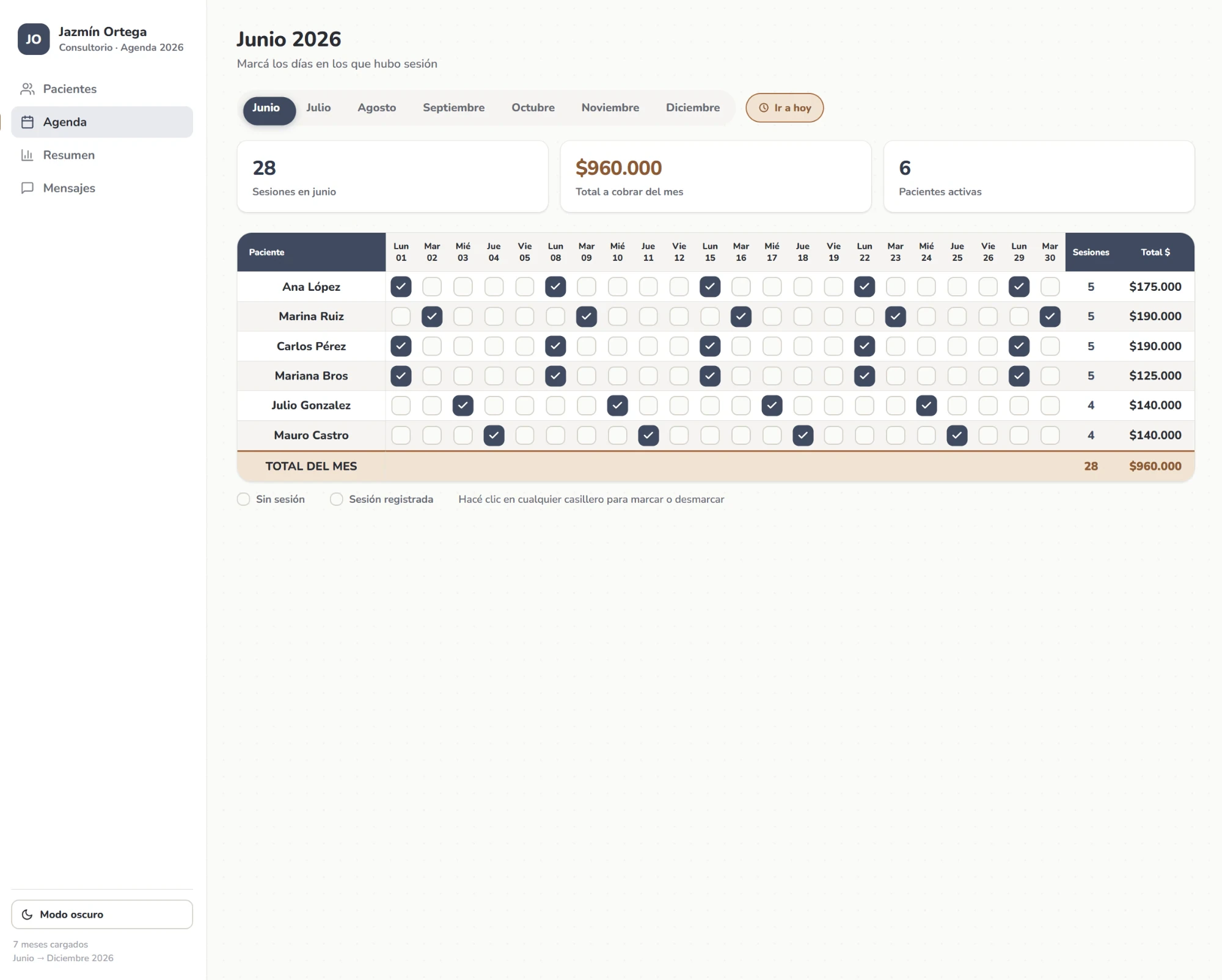The width and height of the screenshot is (1222, 980).
Task: Uncheck Mauro Castro session on Jue 04
Action: (494, 436)
